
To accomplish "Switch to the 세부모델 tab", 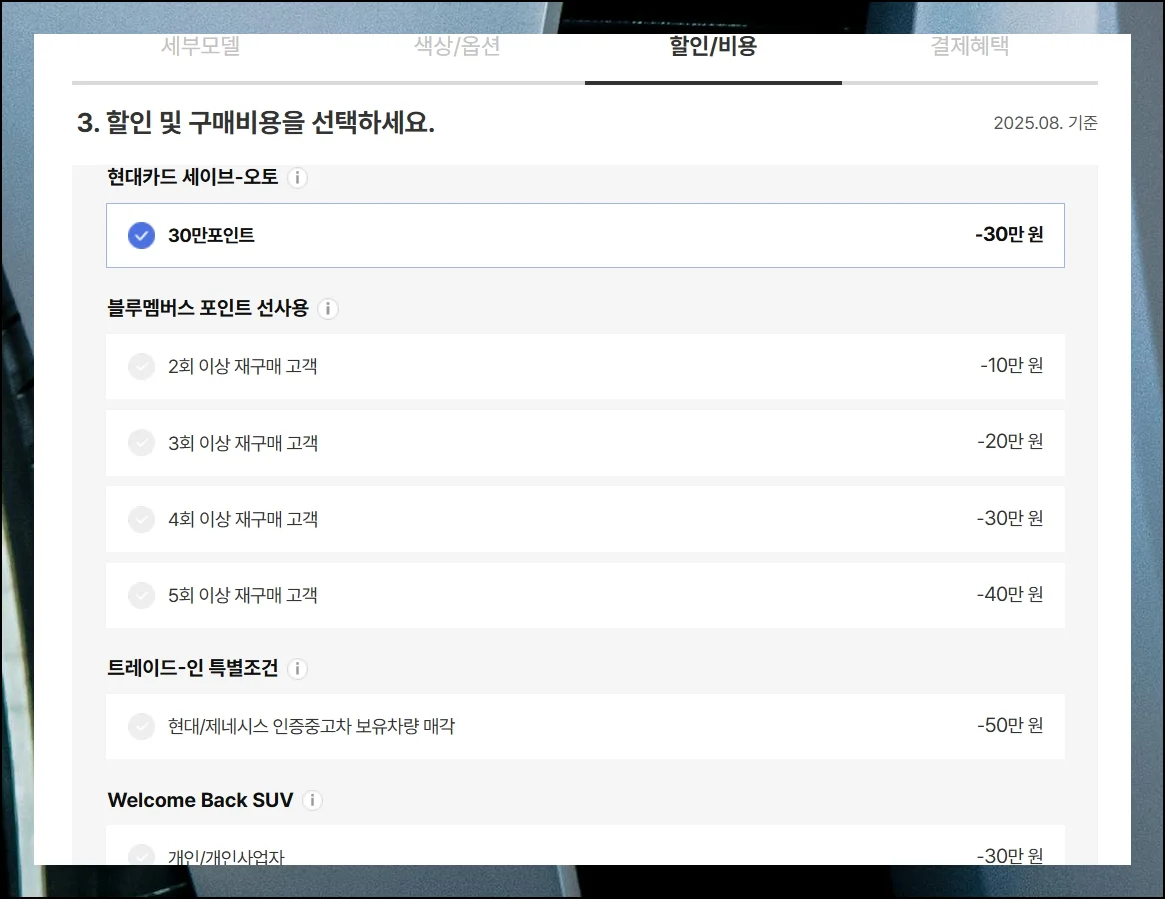I will 200,48.
